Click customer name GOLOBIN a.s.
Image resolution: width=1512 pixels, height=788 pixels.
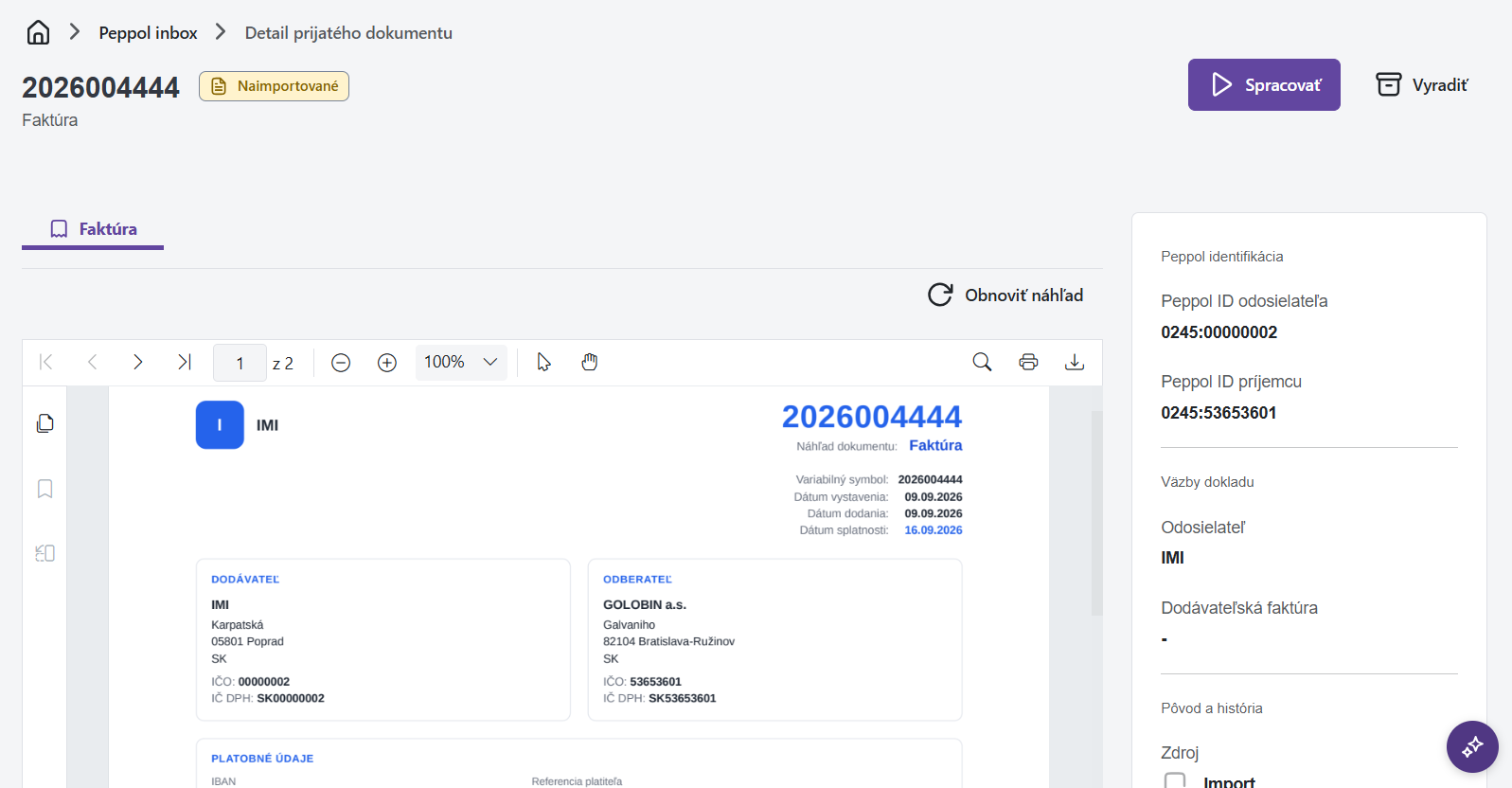[x=645, y=605]
